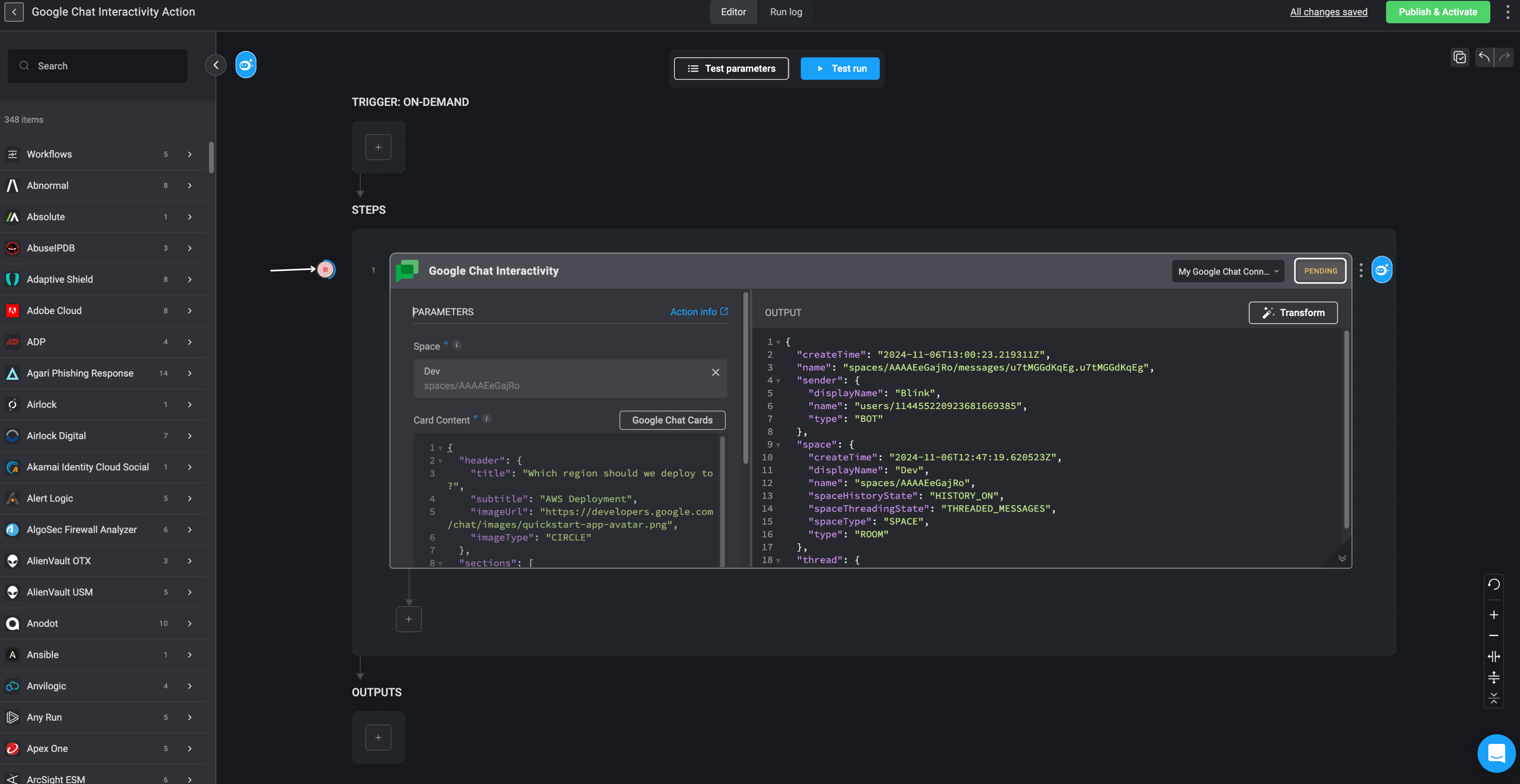Fit canvas vertically
1520x784 pixels.
click(1494, 677)
